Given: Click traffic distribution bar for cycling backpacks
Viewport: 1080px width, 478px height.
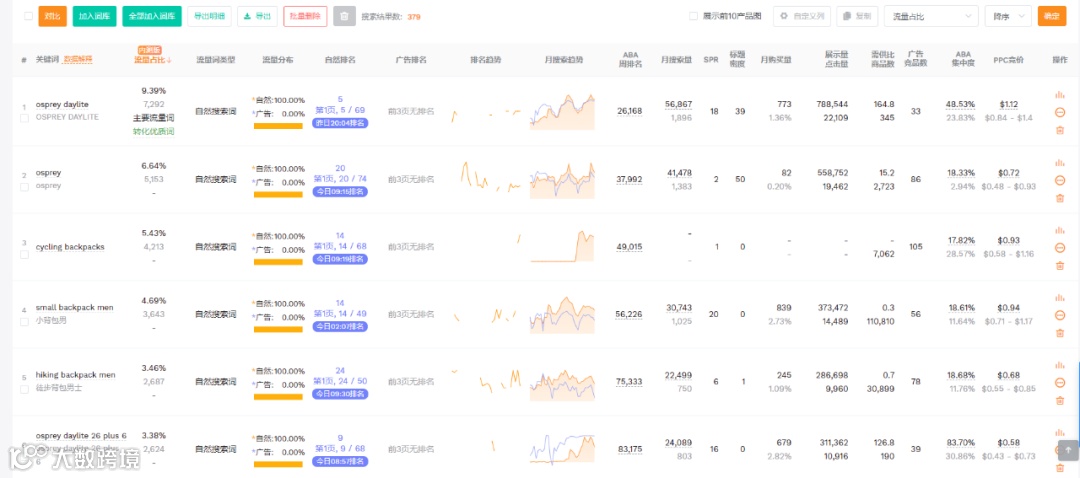Looking at the screenshot, I should click(278, 262).
